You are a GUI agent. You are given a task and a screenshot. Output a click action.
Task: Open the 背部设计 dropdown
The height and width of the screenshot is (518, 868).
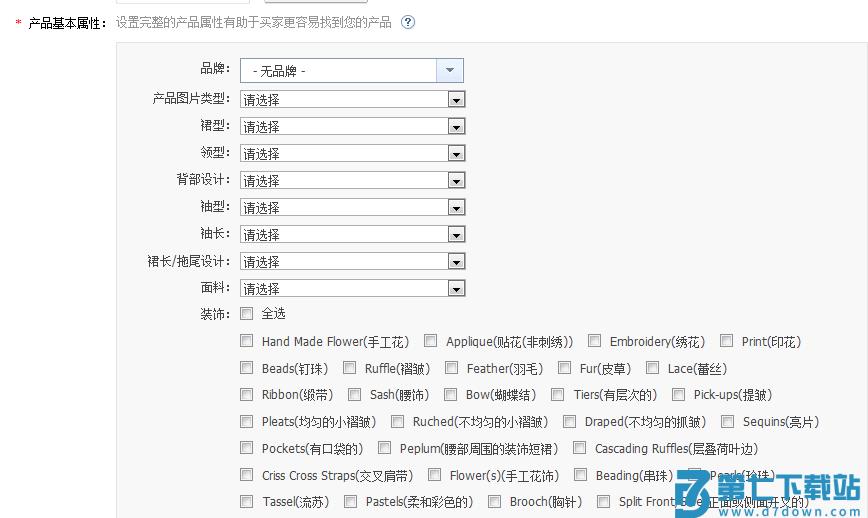(352, 180)
